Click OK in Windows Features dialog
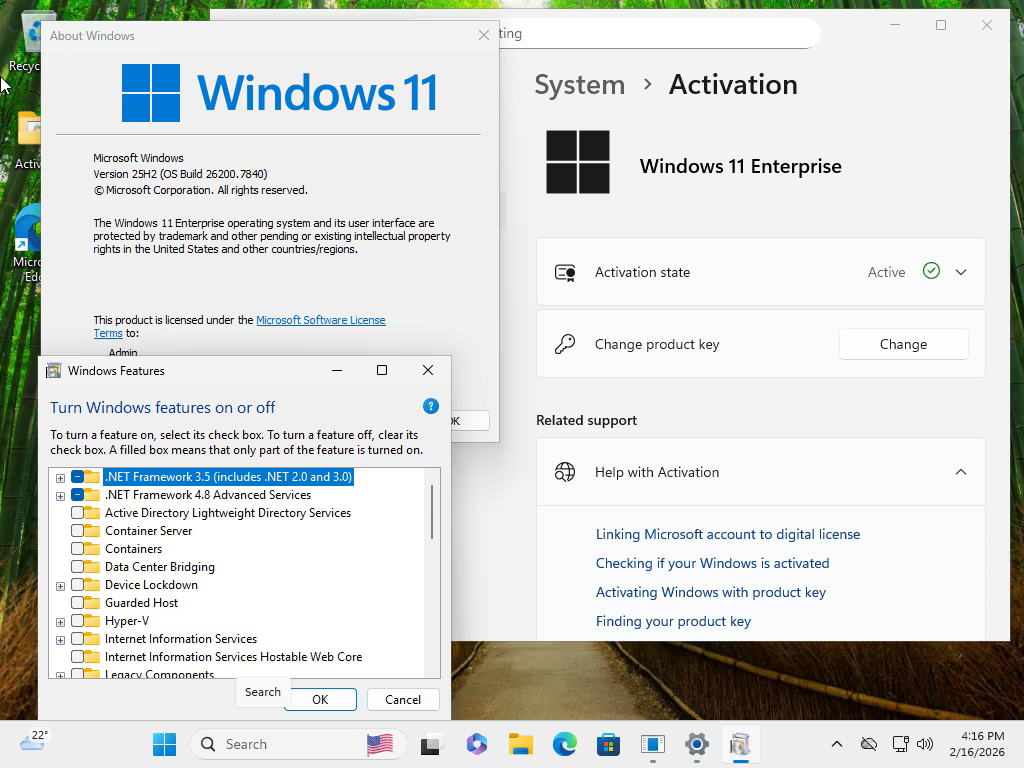The width and height of the screenshot is (1024, 768). [320, 699]
